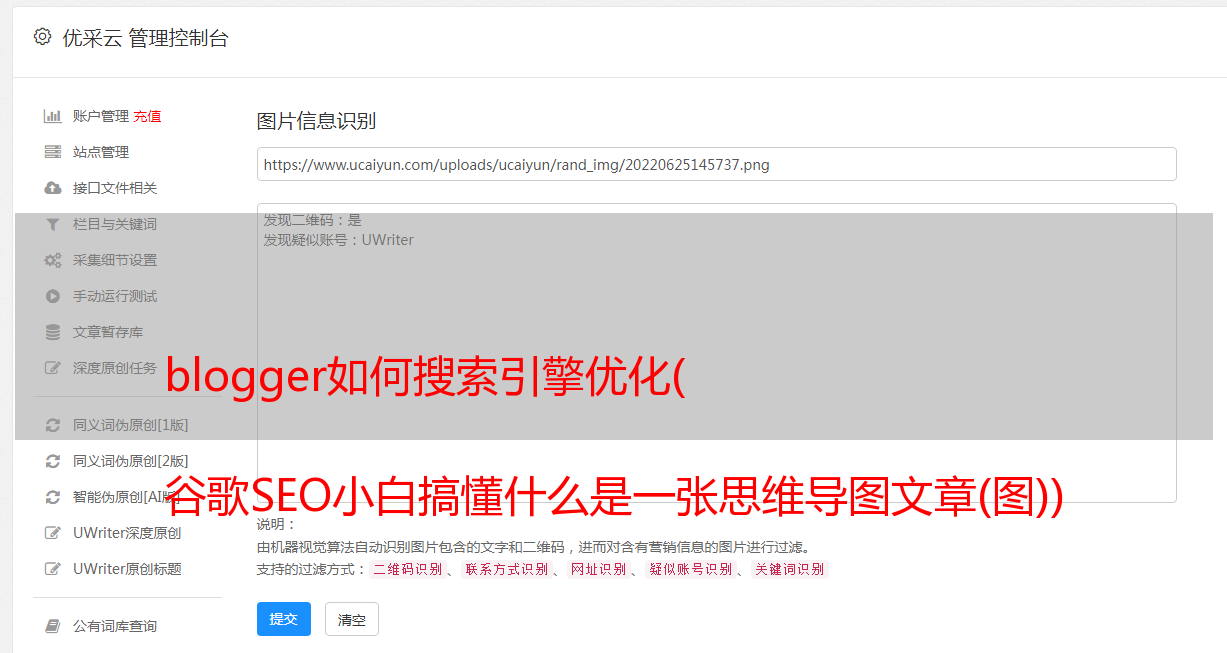Go to UWriter深度原创
1227x653 pixels.
point(127,533)
